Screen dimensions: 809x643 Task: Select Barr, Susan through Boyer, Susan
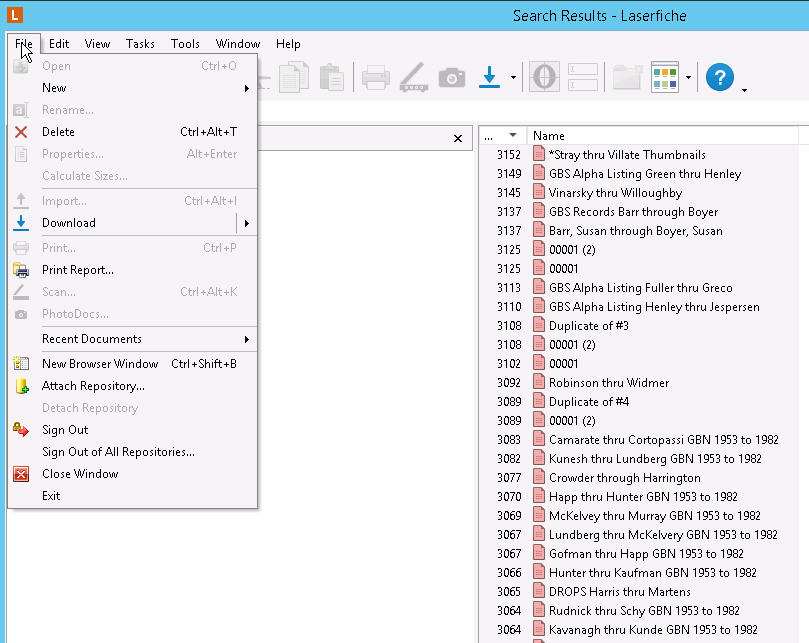(x=636, y=231)
